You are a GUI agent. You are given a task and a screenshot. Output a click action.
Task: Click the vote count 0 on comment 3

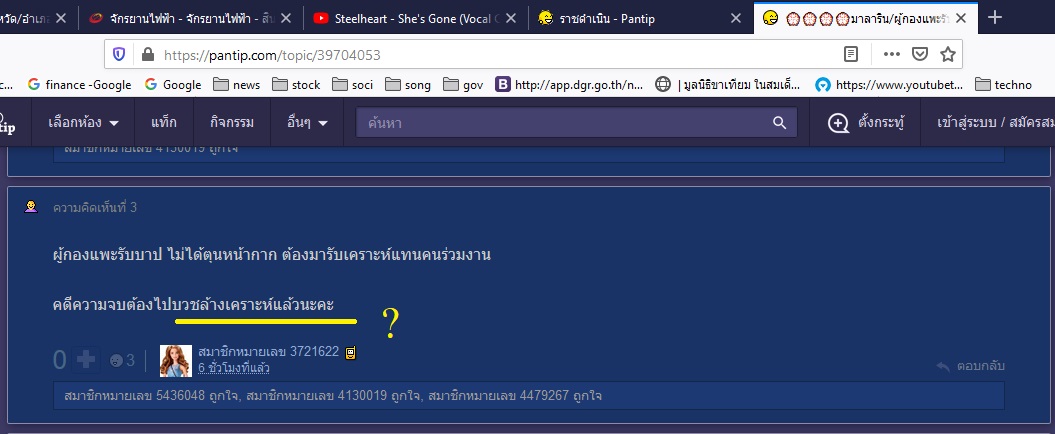[60, 361]
